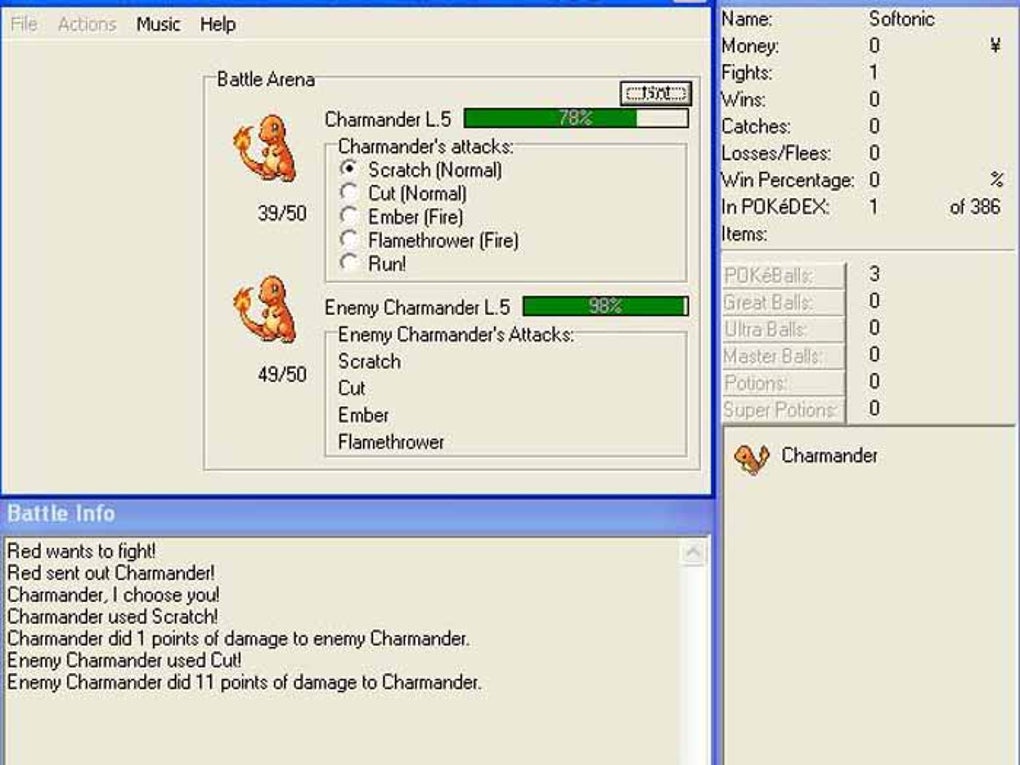Click the log line "Enemy Charmander used Cut!"
Viewport: 1020px width, 765px height.
(124, 660)
